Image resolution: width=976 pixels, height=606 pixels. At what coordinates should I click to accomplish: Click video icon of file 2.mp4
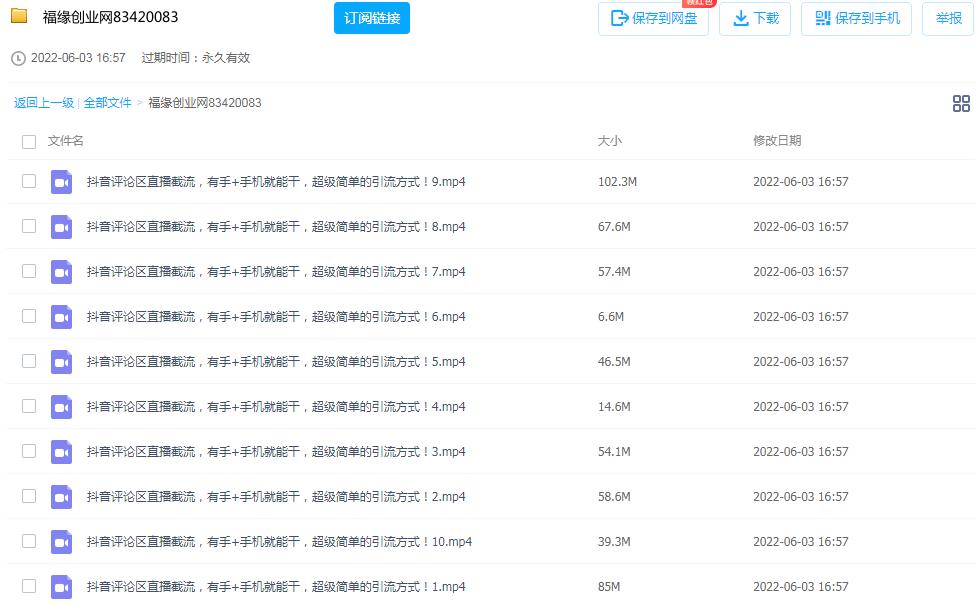[61, 497]
